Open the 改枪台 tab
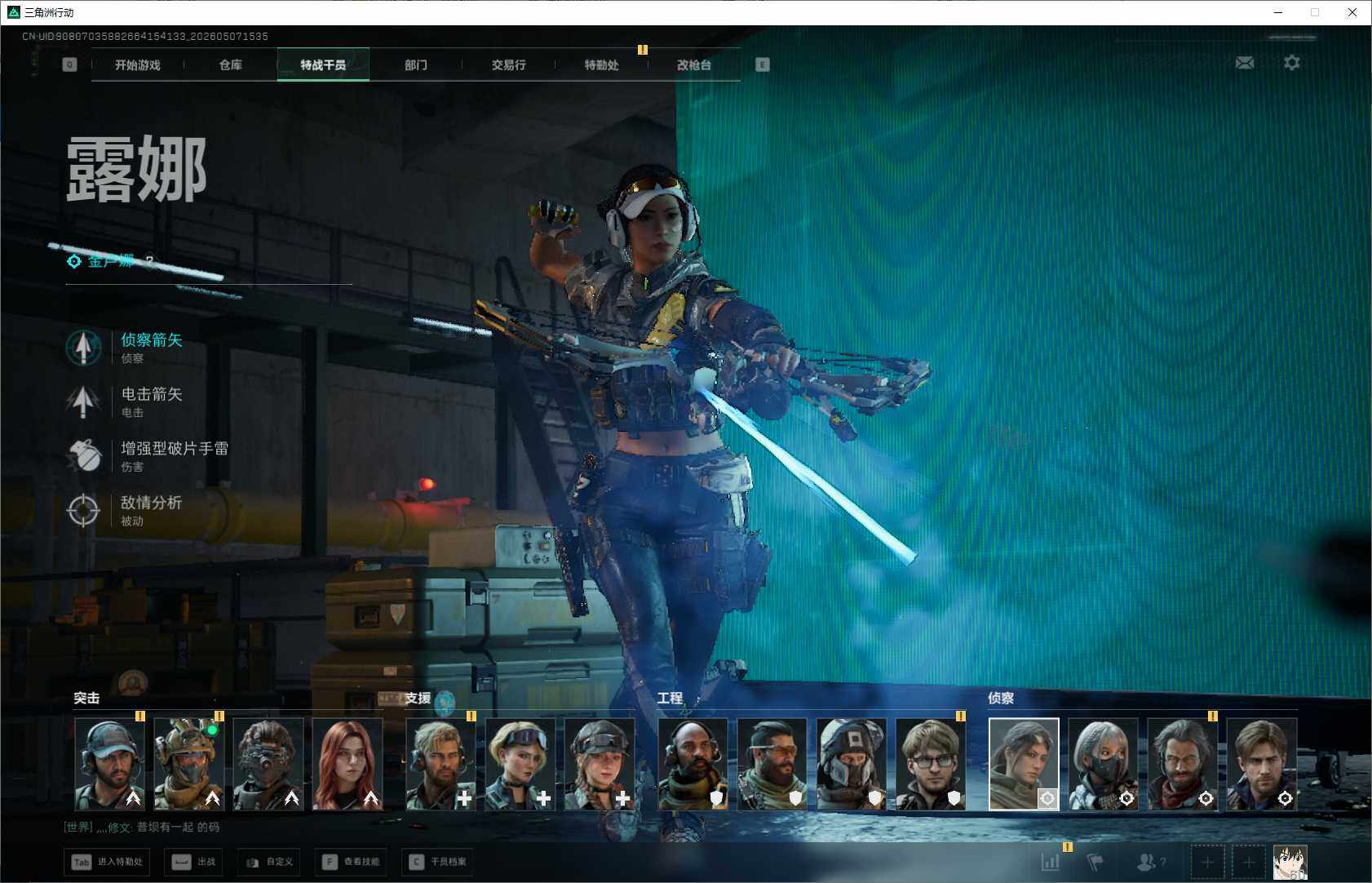The height and width of the screenshot is (883, 1372). click(x=694, y=64)
